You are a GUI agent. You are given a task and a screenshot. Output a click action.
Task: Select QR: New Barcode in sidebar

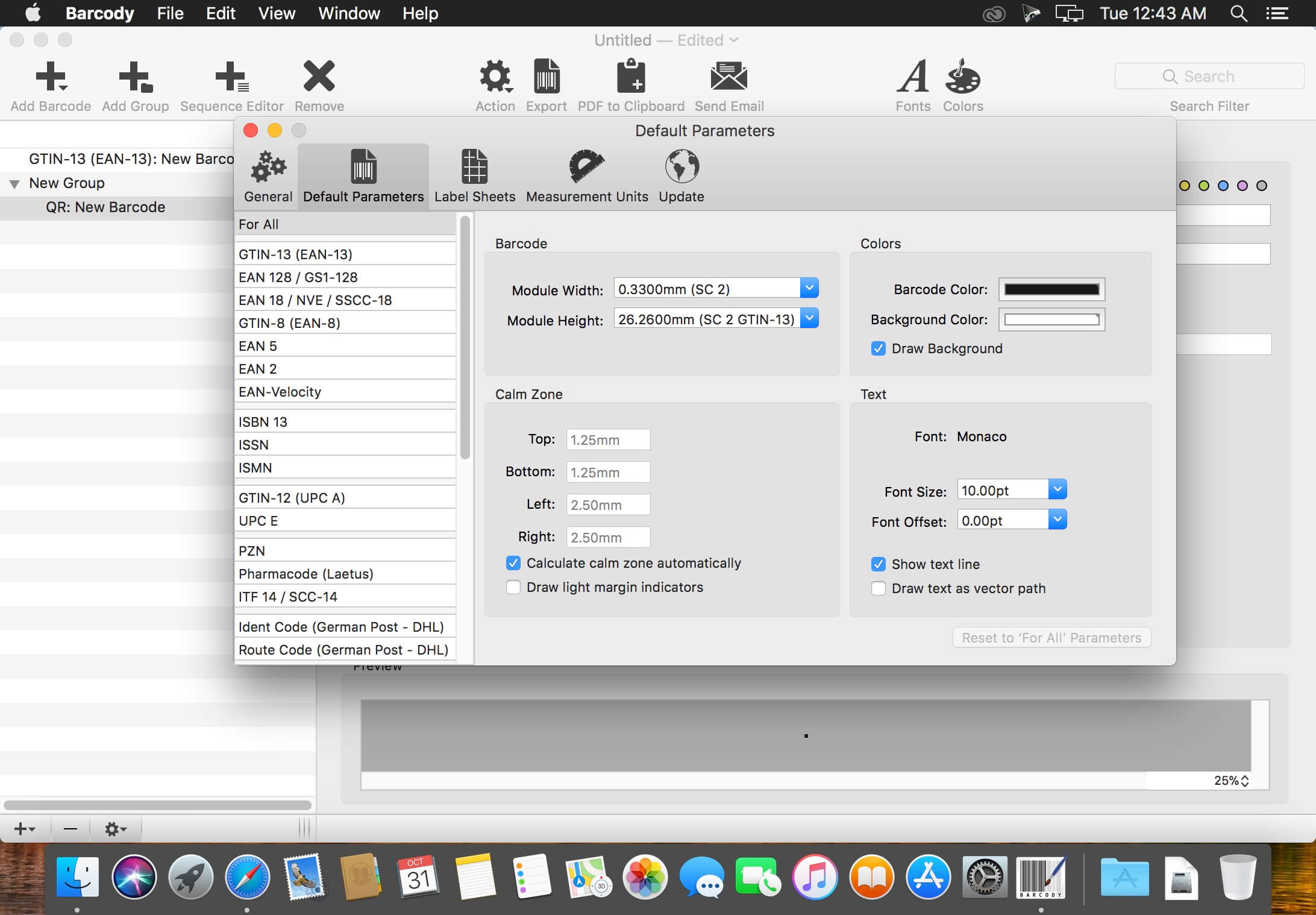(x=117, y=207)
